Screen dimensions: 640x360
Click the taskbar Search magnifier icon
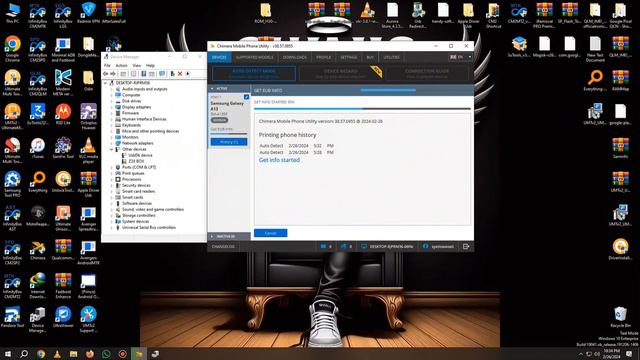tap(24, 354)
